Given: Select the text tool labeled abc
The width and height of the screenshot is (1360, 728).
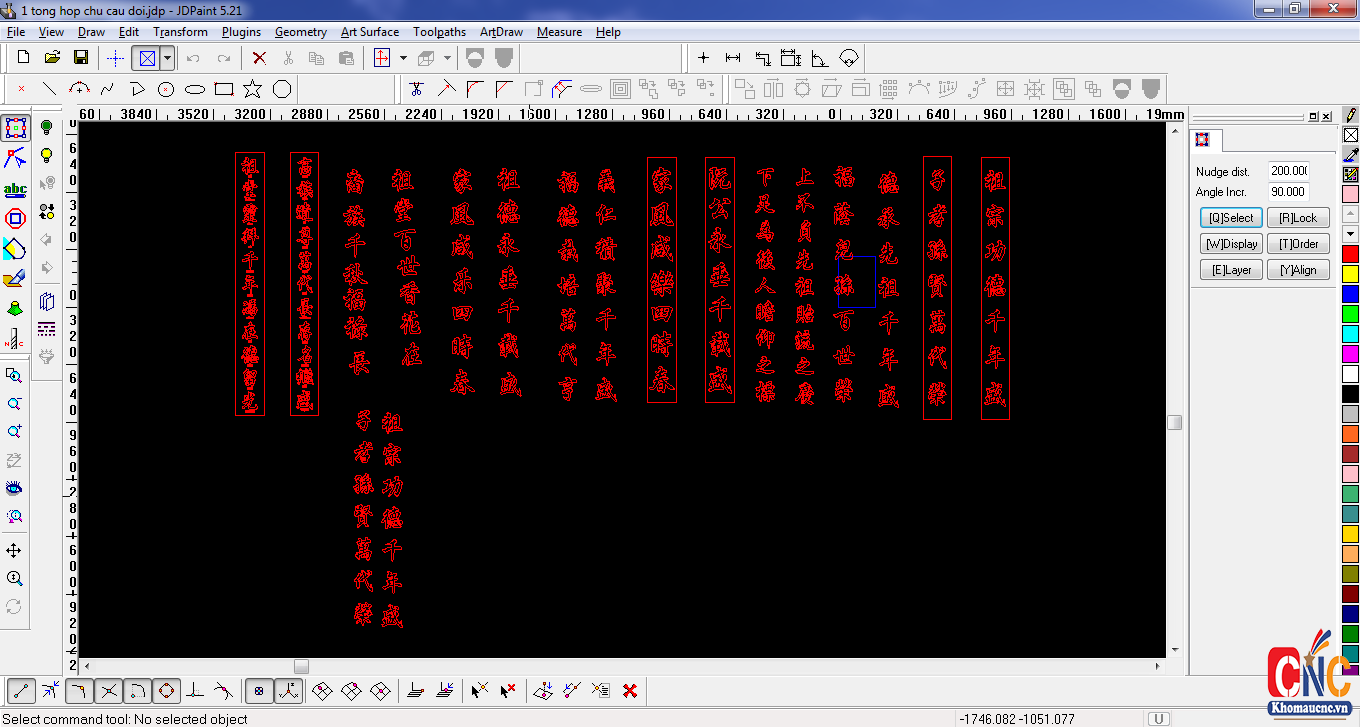Looking at the screenshot, I should (x=15, y=189).
